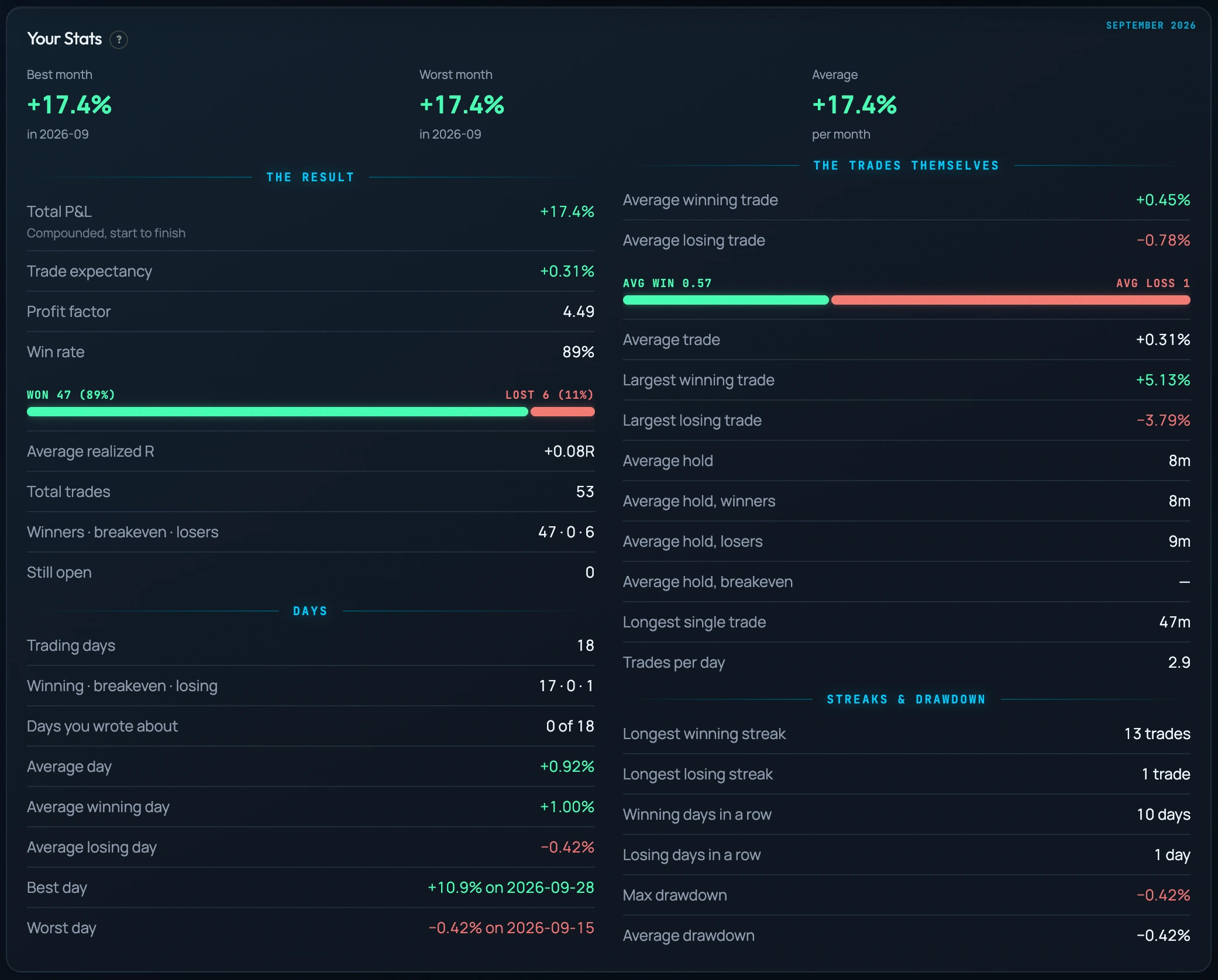
Task: Click the THE TRADES THEMSELVES section heading
Action: pos(906,165)
